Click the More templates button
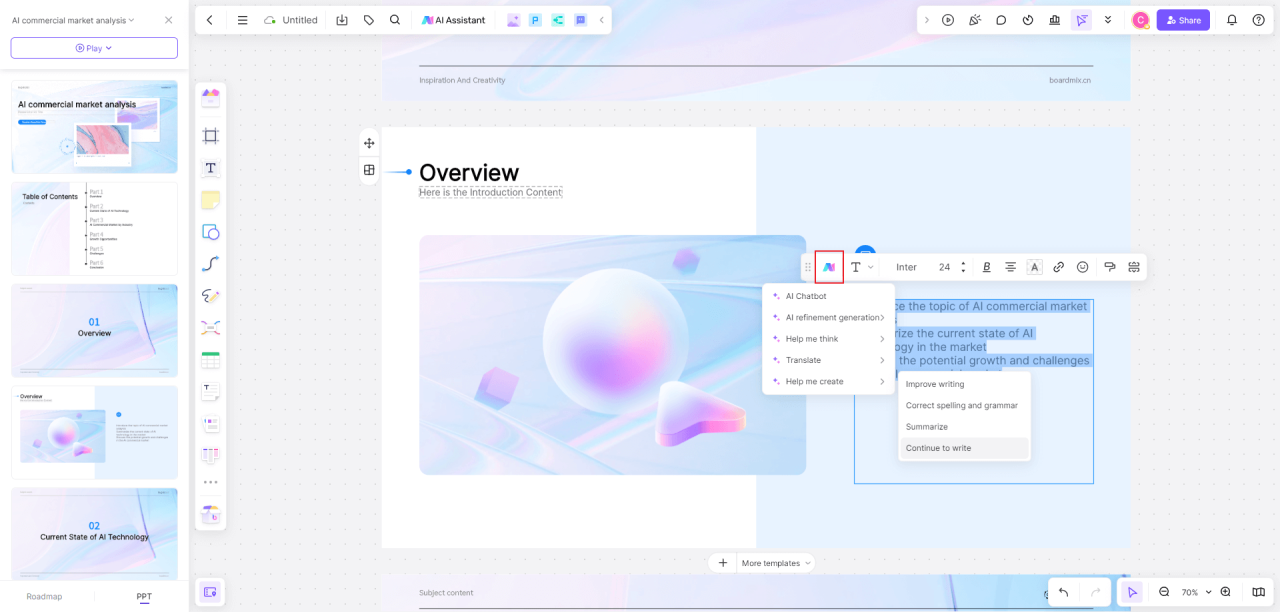Image resolution: width=1280 pixels, height=612 pixels. pyautogui.click(x=774, y=562)
